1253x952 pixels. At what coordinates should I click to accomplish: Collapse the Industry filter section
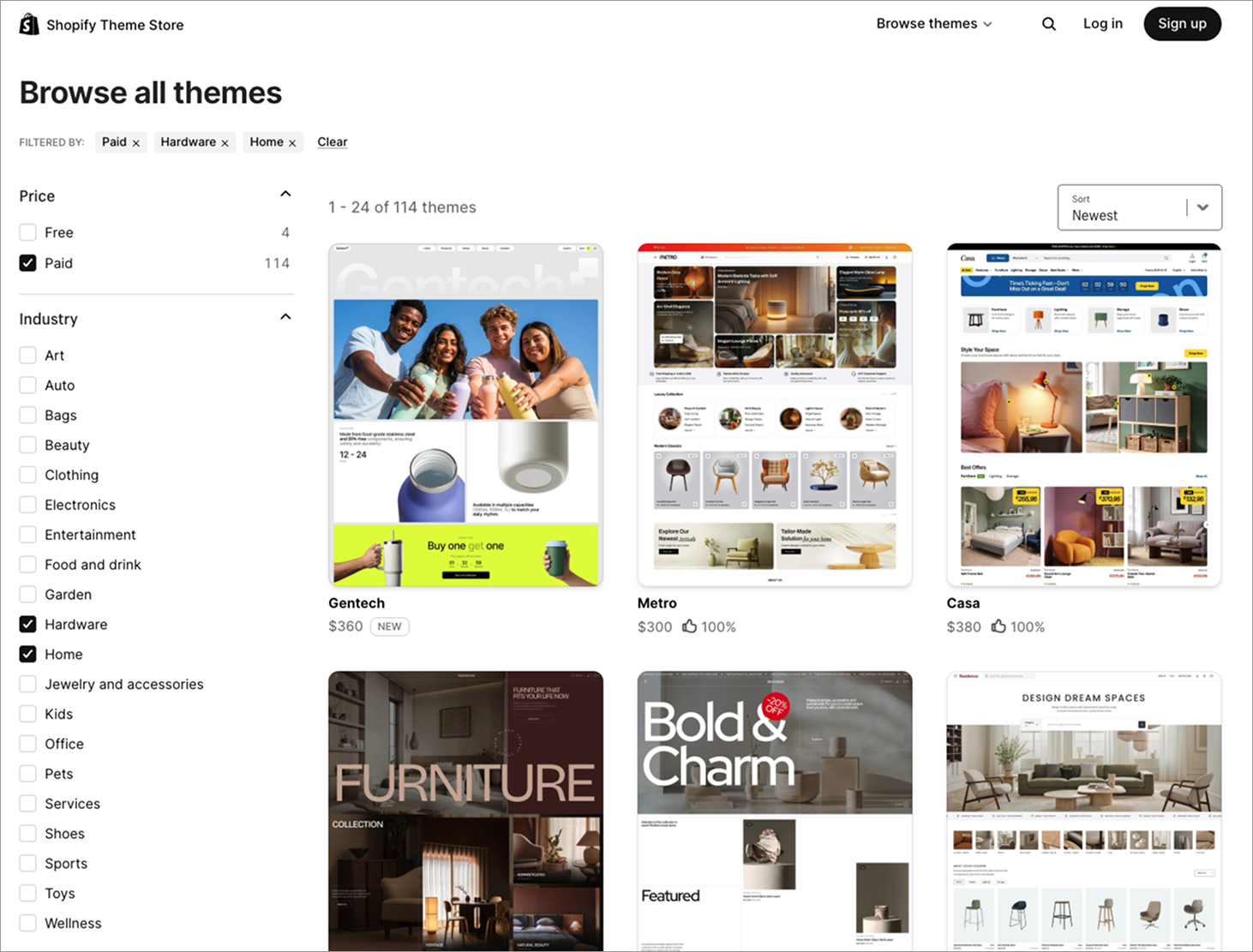point(285,316)
